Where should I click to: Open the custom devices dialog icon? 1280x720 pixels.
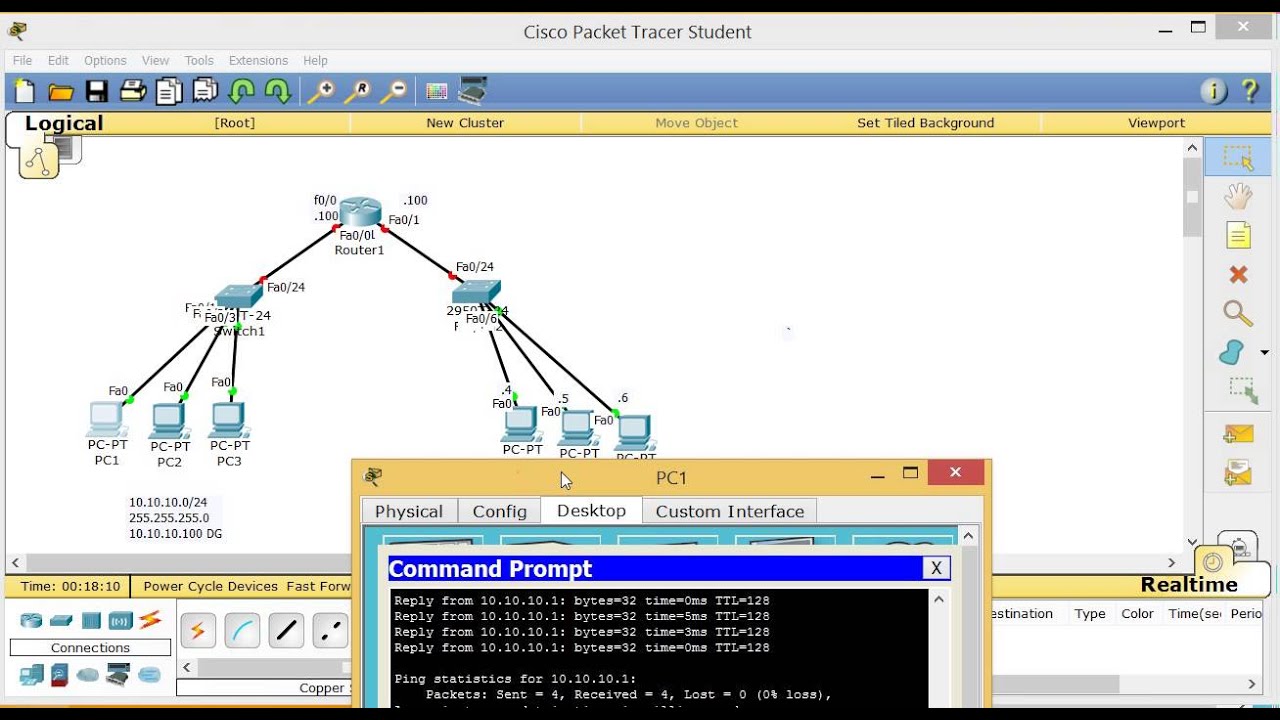click(x=473, y=92)
